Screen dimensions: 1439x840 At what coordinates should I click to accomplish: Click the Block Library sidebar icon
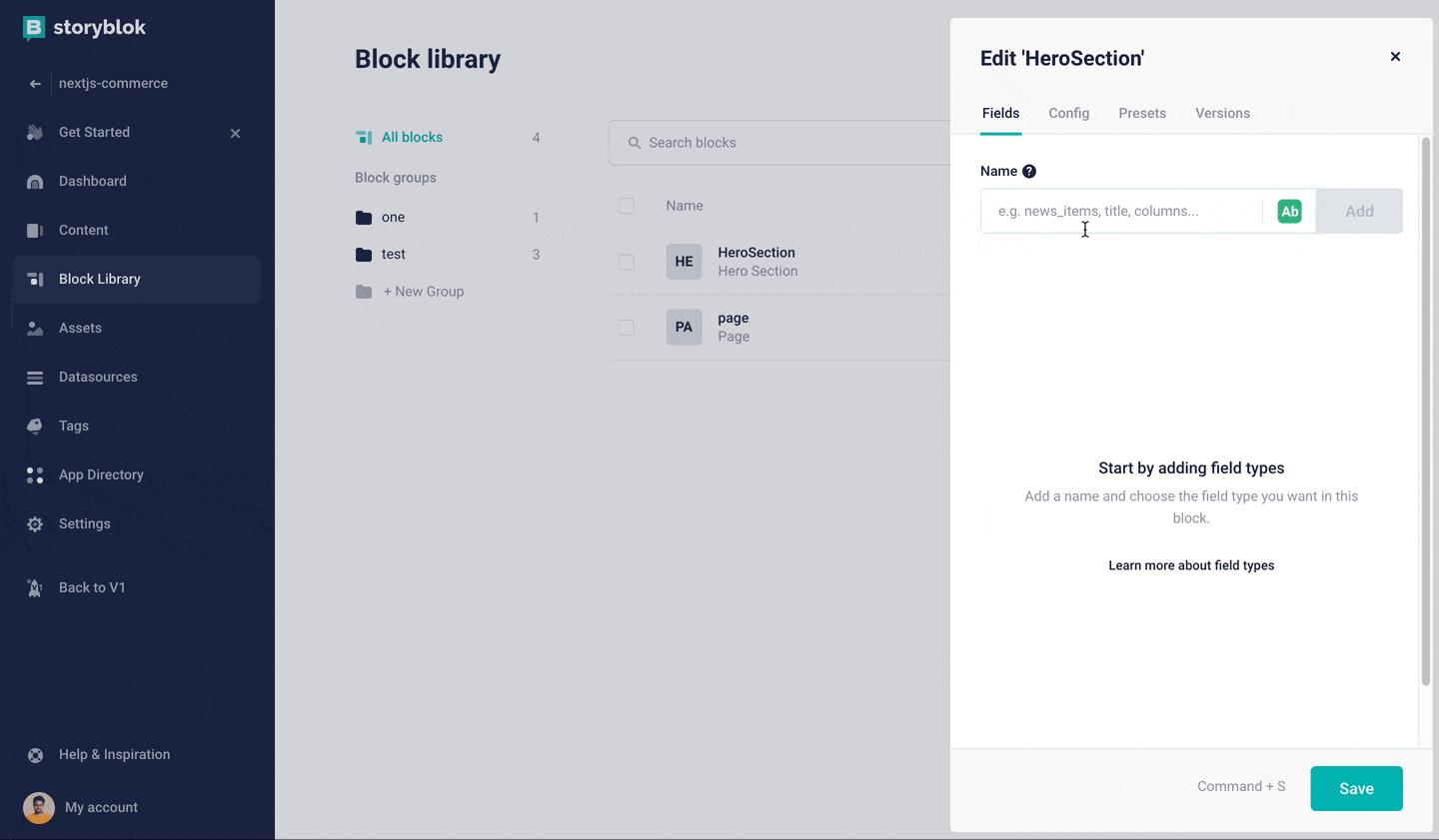click(35, 280)
